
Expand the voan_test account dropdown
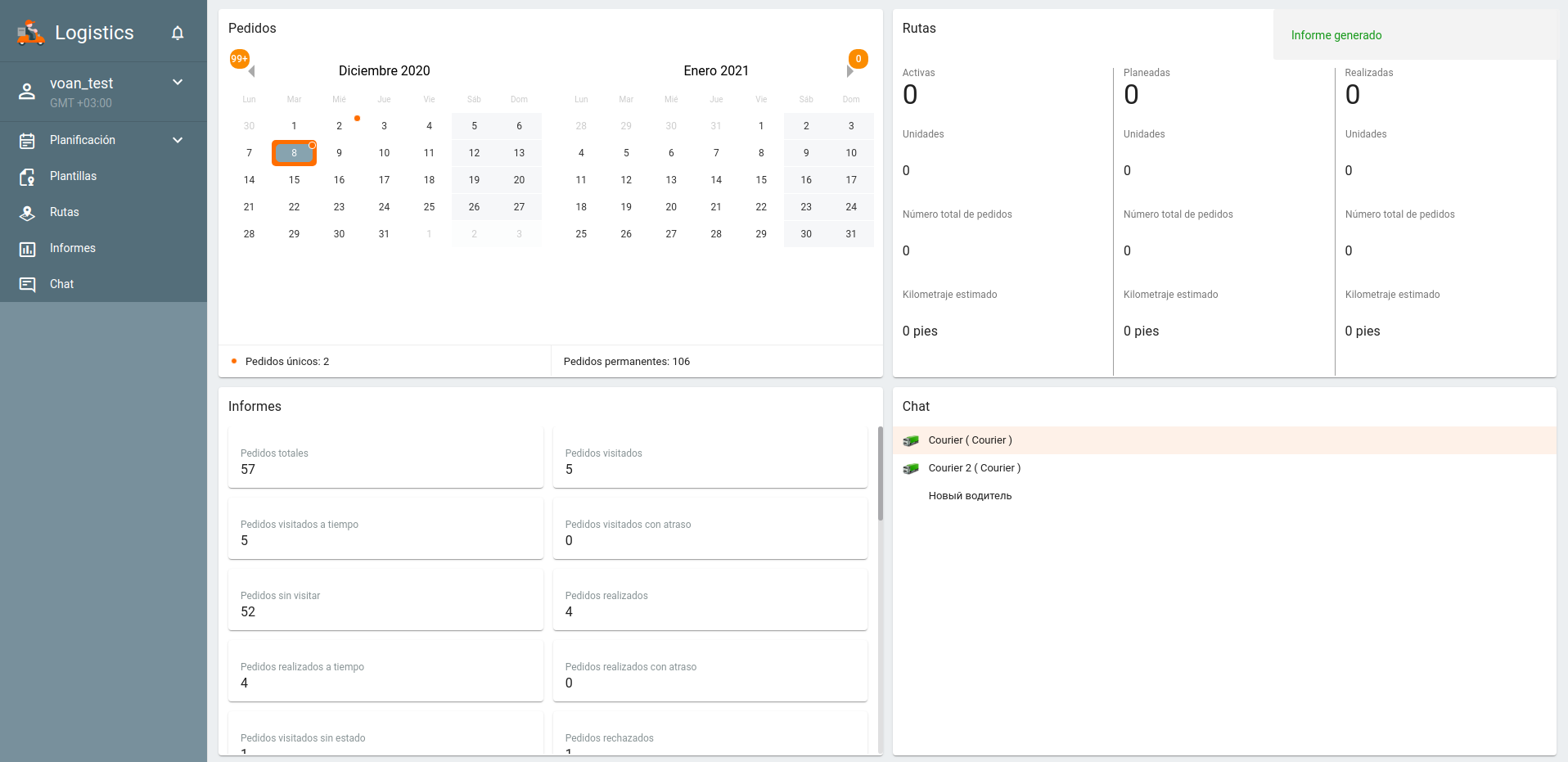178,82
